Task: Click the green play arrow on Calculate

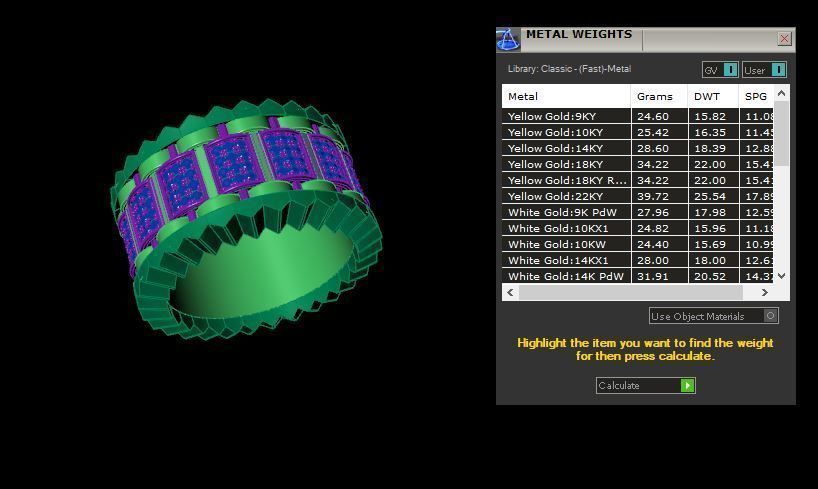Action: coord(688,386)
